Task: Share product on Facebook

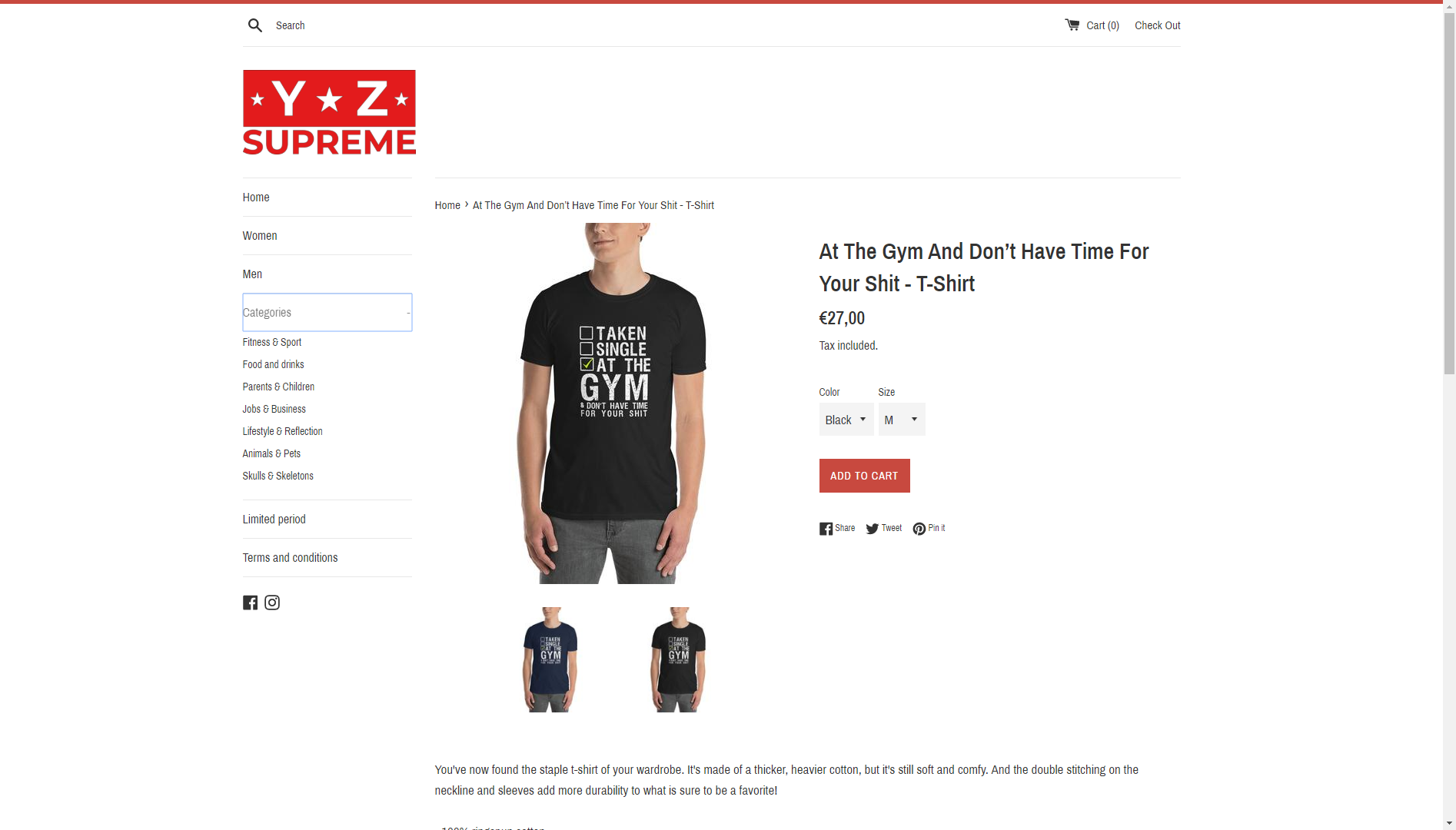Action: pyautogui.click(x=837, y=528)
